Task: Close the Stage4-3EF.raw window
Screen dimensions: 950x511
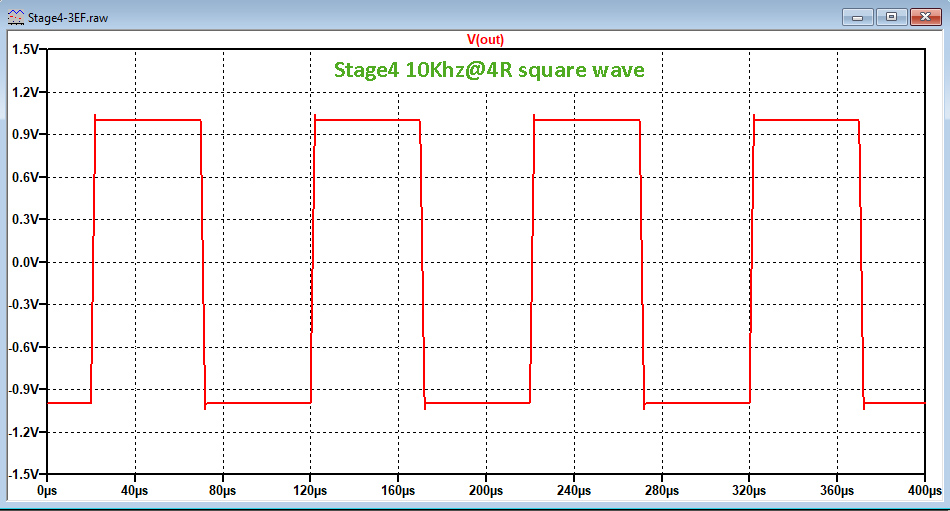Action: click(x=925, y=17)
